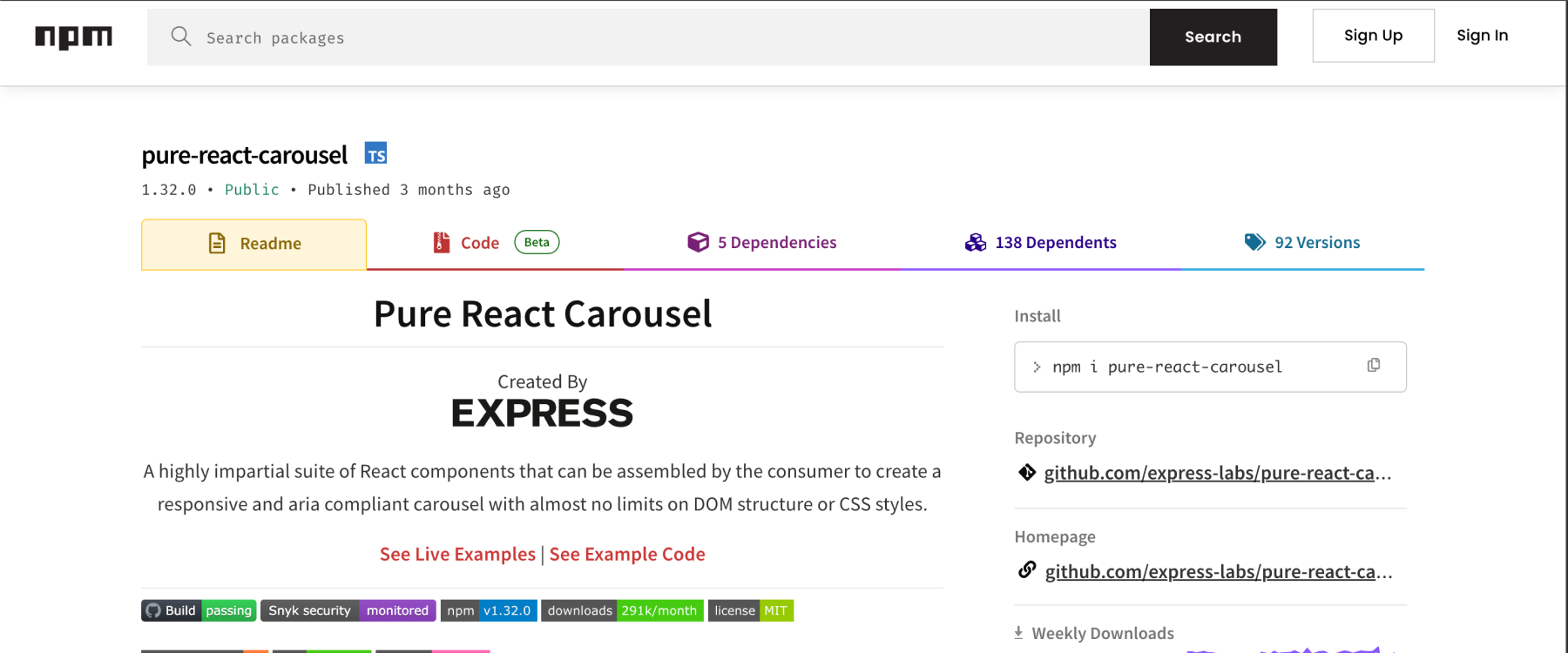Viewport: 1568px width, 653px height.
Task: Open the Repository GitHub link
Action: point(1218,473)
